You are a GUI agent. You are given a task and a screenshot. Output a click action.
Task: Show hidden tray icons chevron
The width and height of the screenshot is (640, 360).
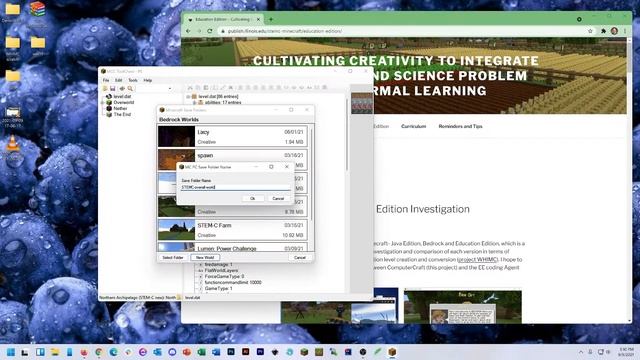(x=580, y=352)
